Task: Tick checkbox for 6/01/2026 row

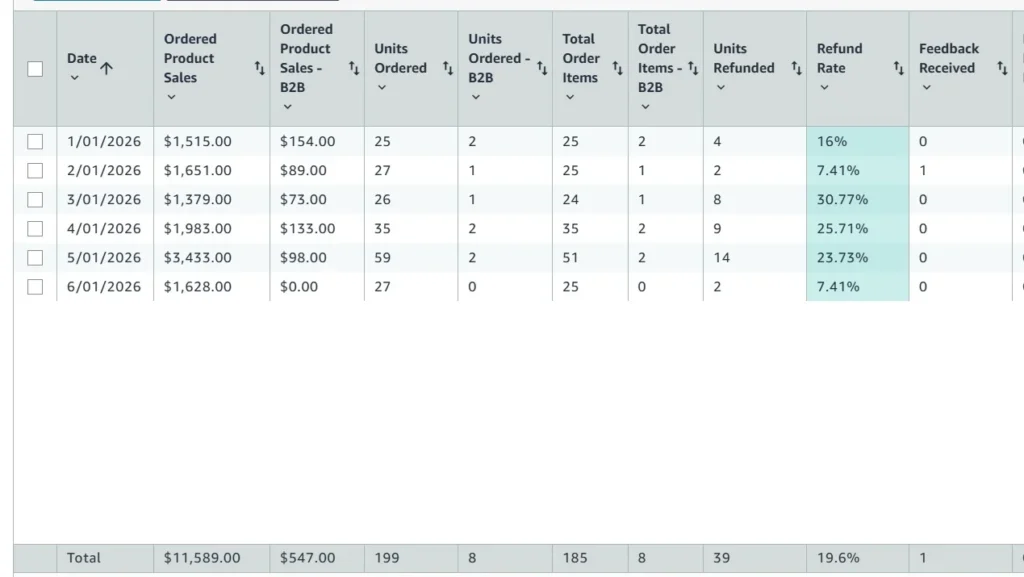Action: (x=35, y=287)
